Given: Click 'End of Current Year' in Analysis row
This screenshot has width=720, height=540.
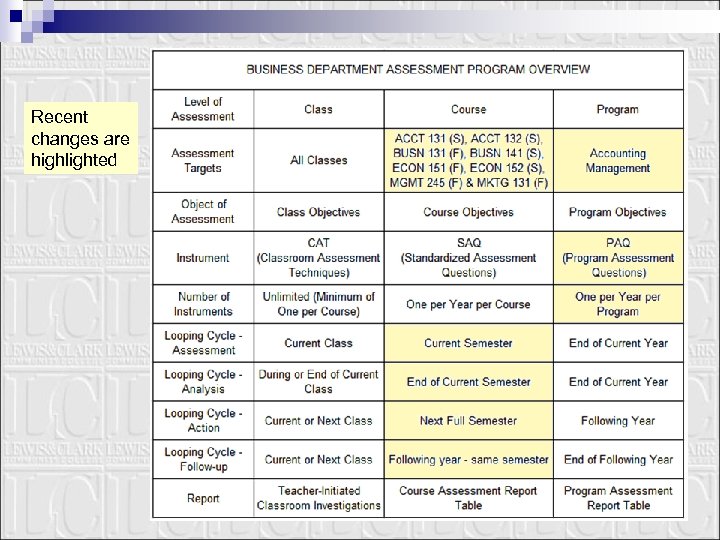Looking at the screenshot, I should (x=618, y=382).
